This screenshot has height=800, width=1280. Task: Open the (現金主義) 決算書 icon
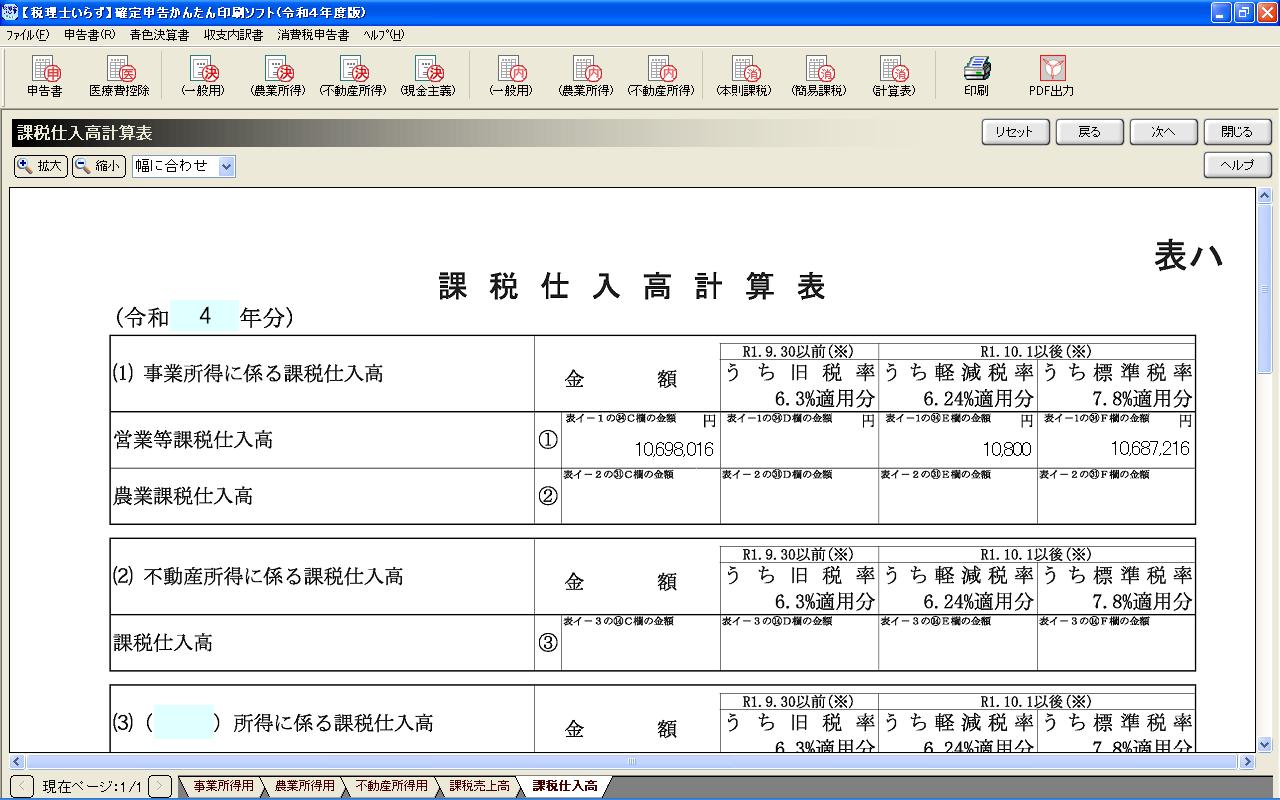tap(428, 76)
